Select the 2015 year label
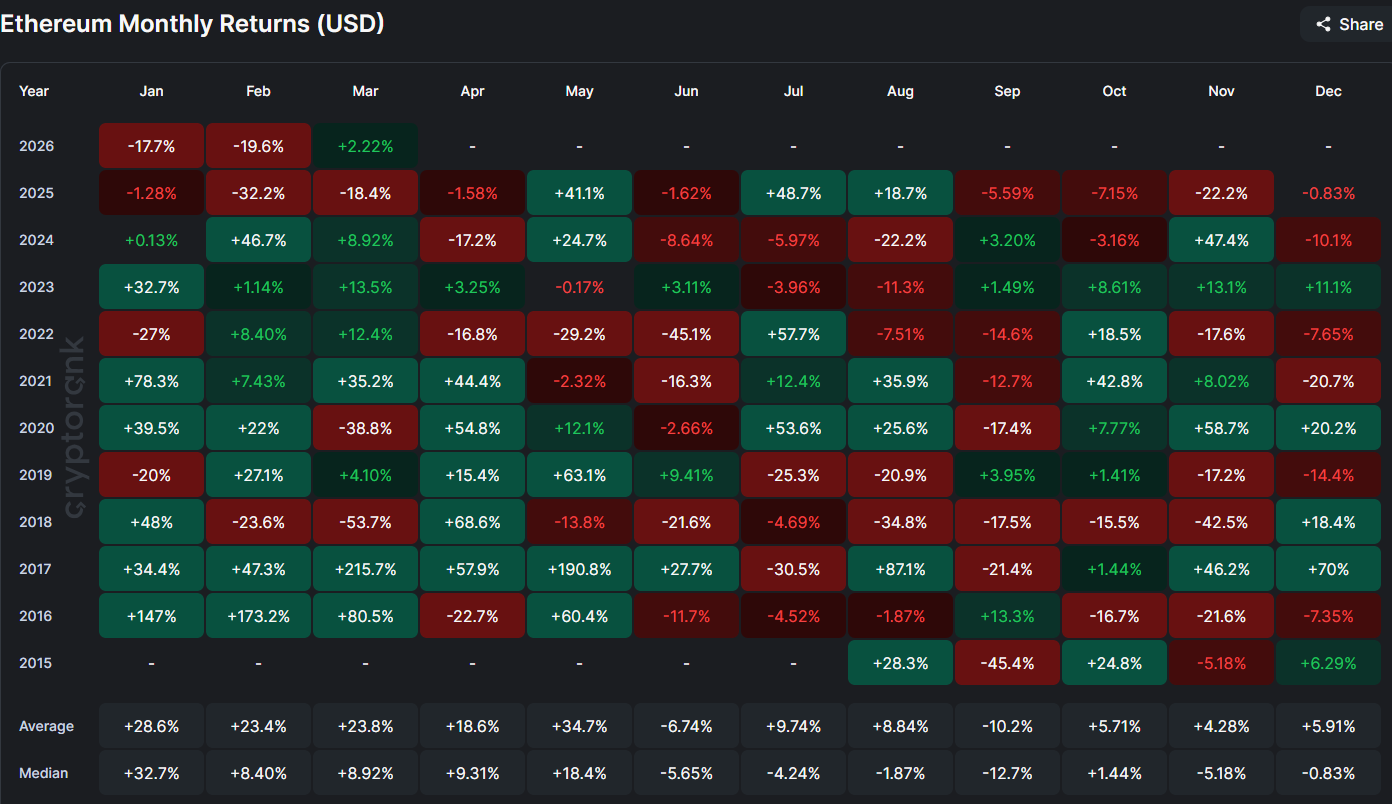 pyautogui.click(x=37, y=662)
